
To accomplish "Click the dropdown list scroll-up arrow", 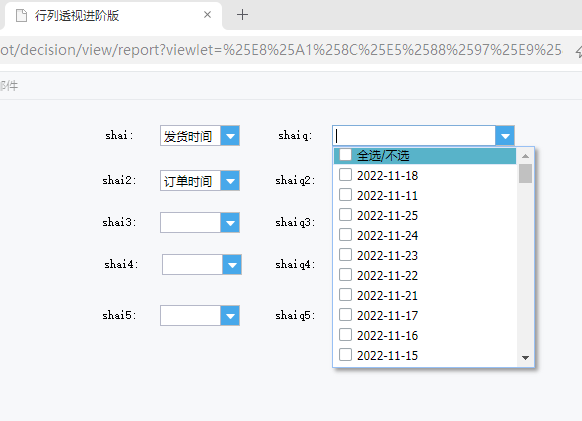I will point(525,156).
